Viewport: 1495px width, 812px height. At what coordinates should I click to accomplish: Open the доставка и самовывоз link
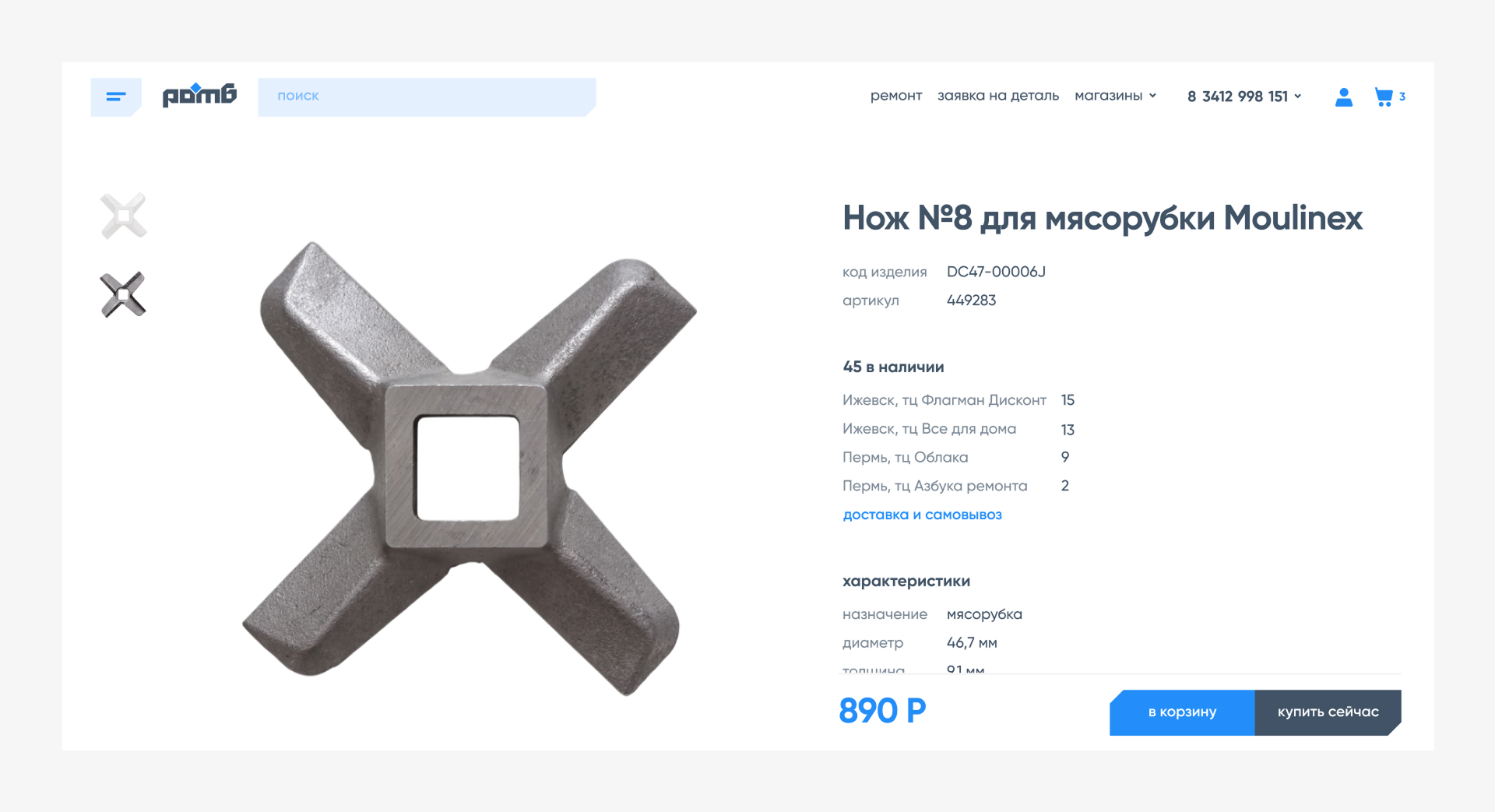(x=922, y=515)
